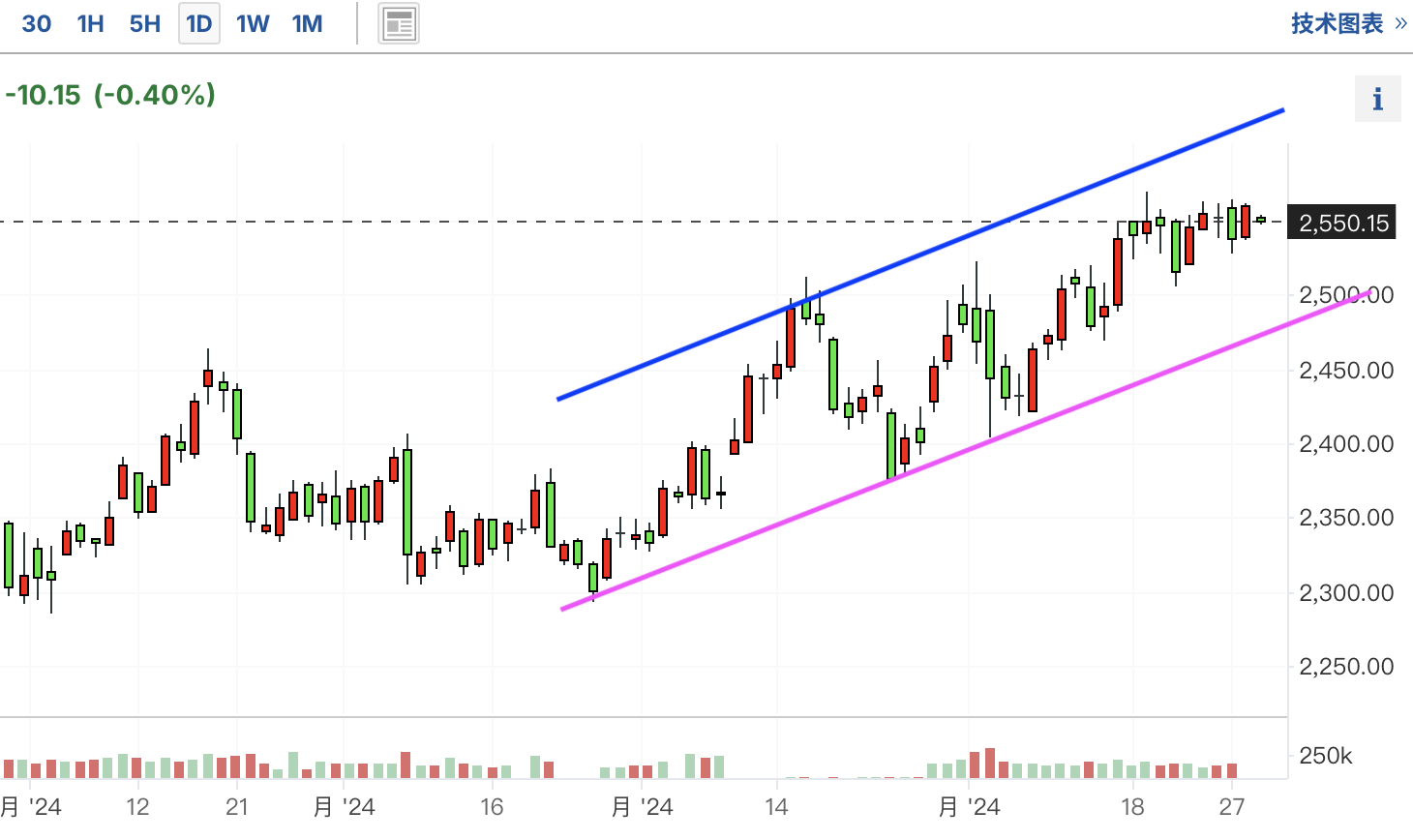Open the 技术图表 technical chart link
The width and height of the screenshot is (1413, 840).
tap(1349, 23)
